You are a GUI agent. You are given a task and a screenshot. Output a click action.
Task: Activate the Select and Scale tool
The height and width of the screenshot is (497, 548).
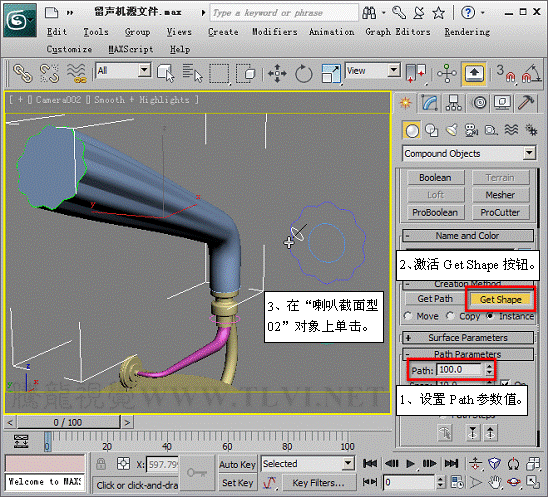pos(331,73)
